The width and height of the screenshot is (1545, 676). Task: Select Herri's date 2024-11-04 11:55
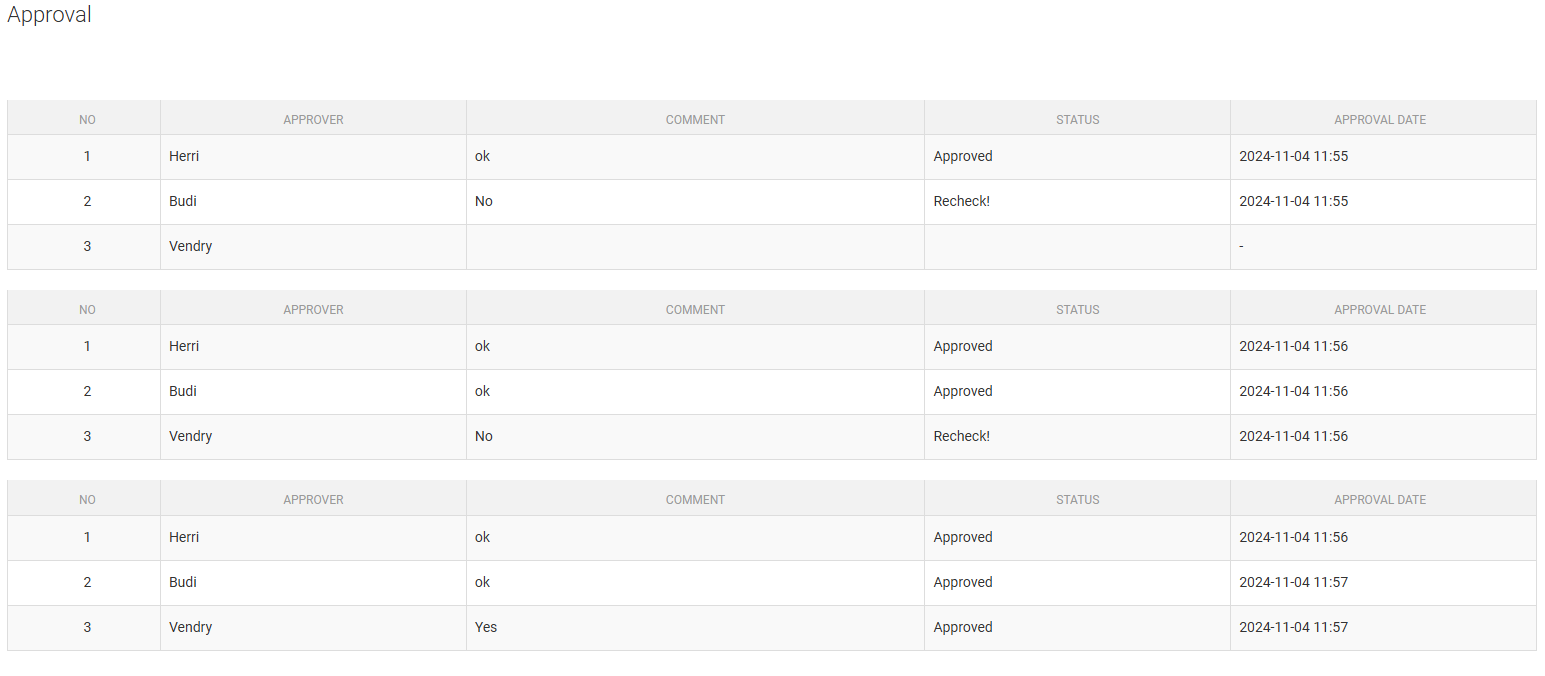[x=1293, y=156]
